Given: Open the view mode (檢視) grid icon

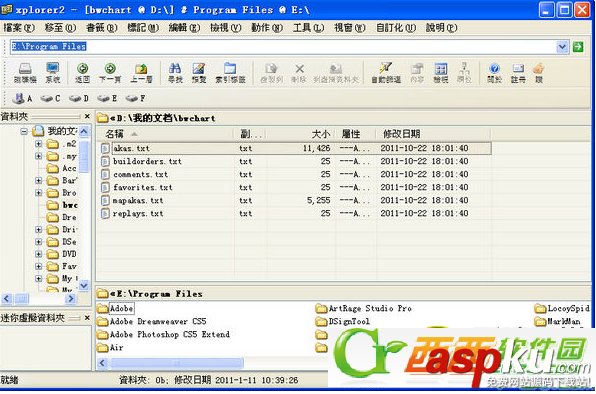Looking at the screenshot, I should pyautogui.click(x=441, y=73).
